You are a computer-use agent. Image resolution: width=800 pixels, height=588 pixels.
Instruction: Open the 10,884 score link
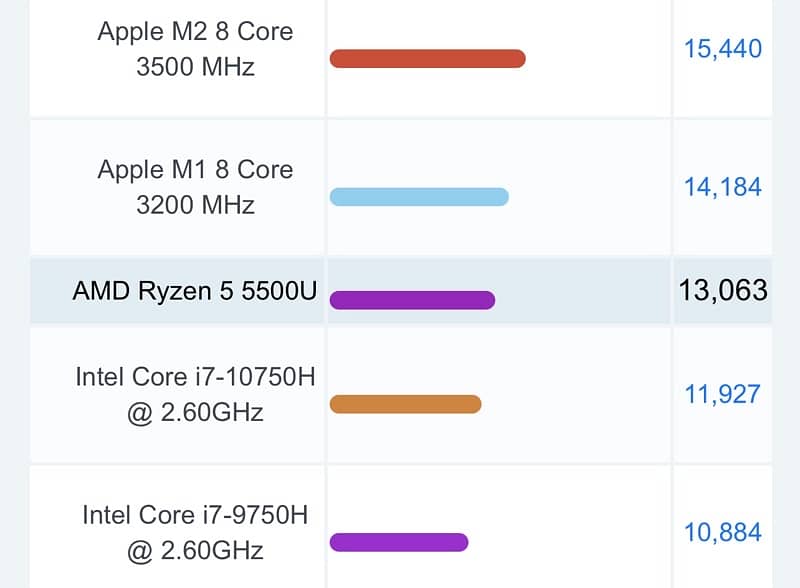click(722, 532)
